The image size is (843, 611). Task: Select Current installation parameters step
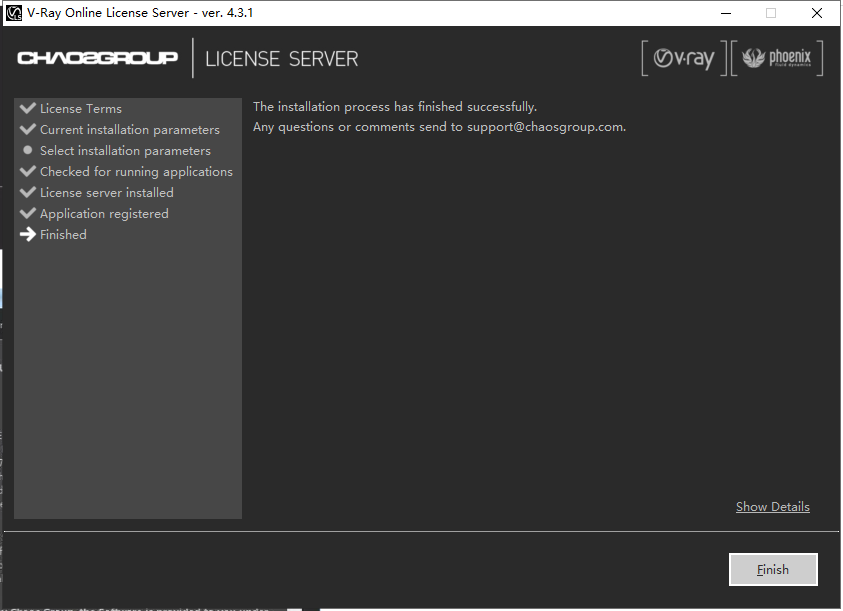click(x=130, y=130)
